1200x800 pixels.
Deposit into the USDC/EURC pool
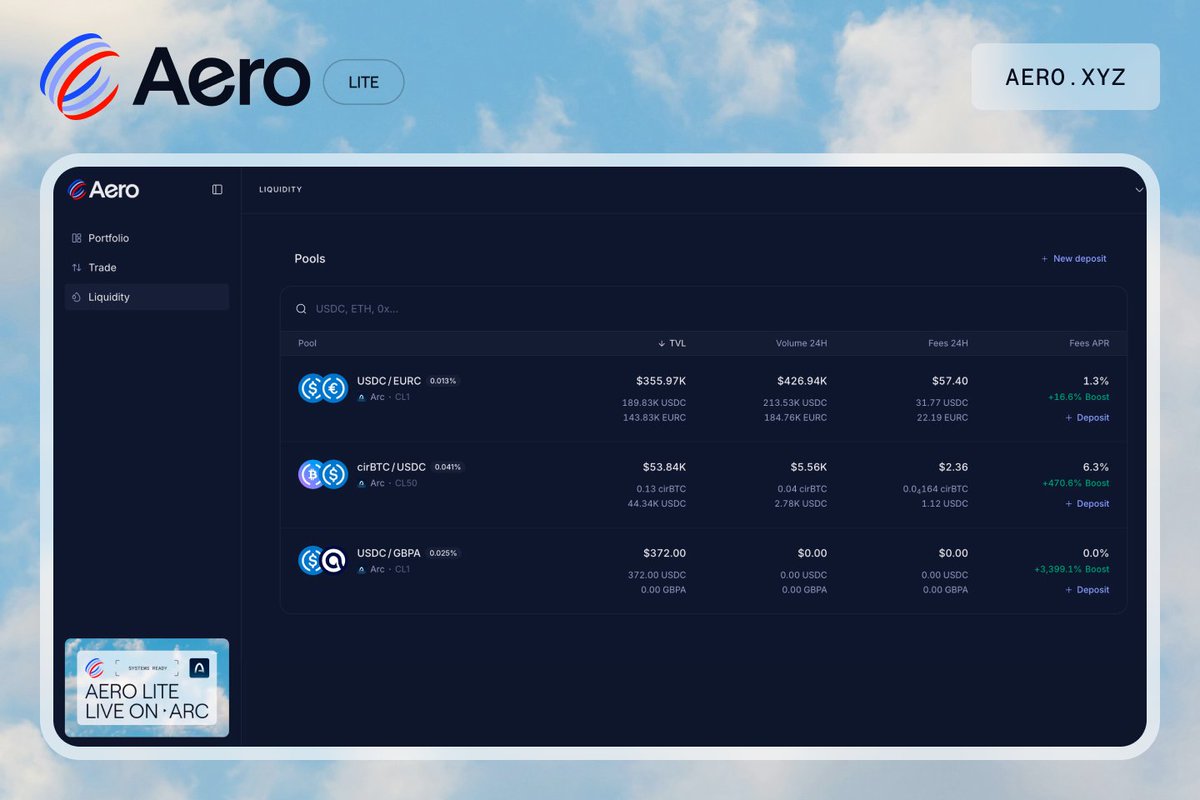tap(1087, 418)
